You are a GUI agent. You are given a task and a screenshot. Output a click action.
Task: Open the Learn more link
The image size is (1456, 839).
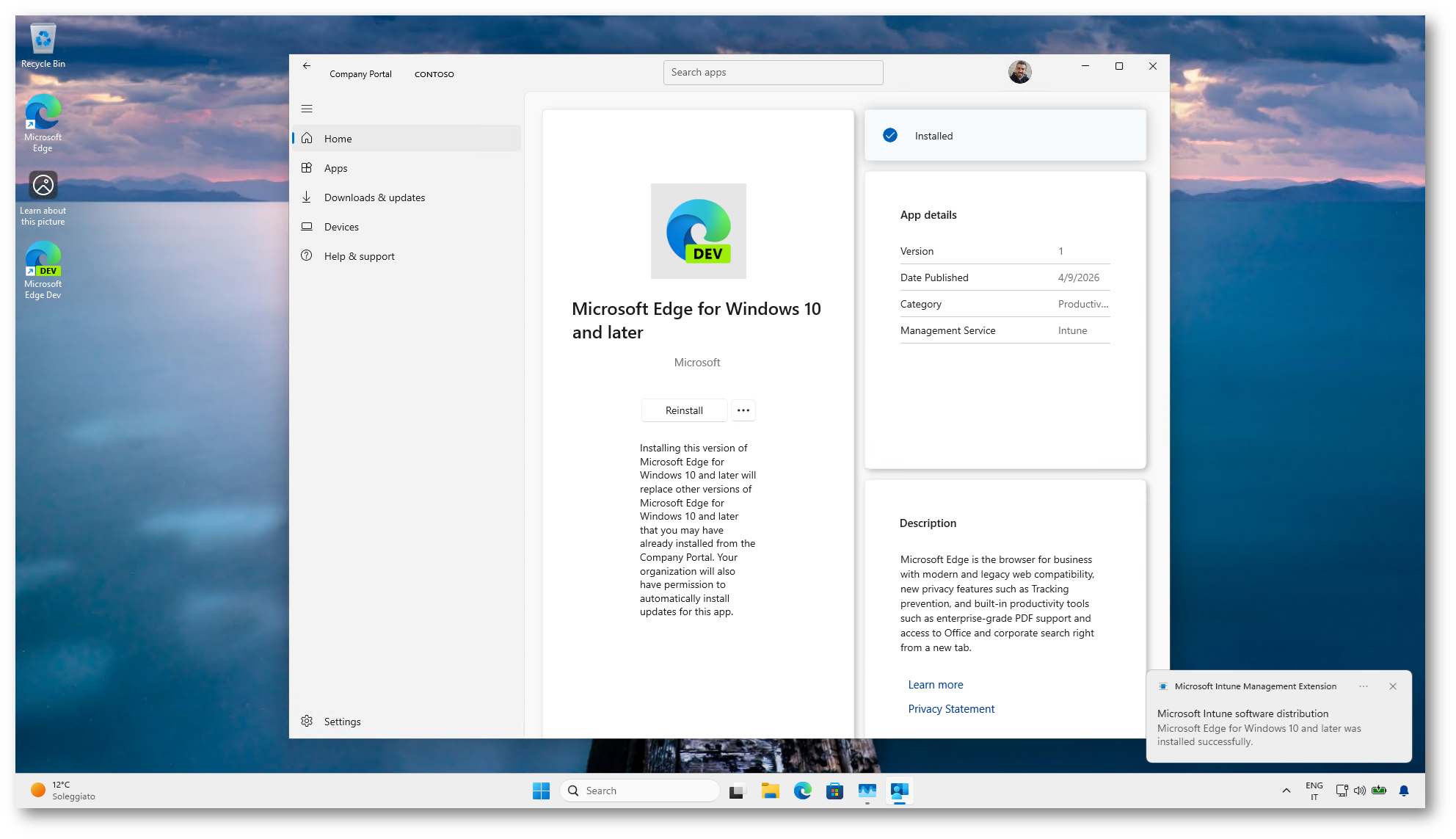click(935, 685)
